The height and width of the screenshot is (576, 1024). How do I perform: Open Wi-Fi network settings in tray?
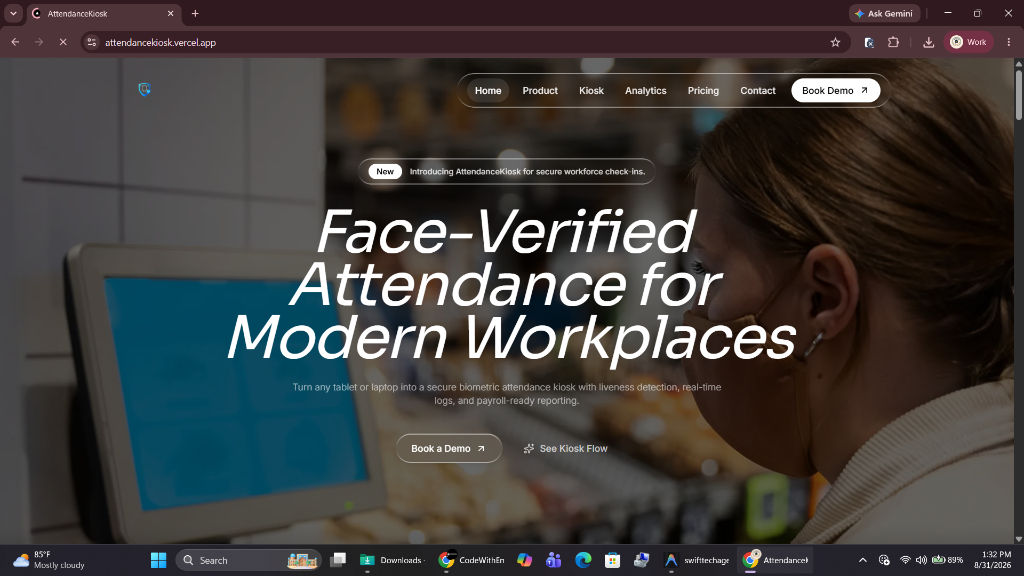click(905, 560)
